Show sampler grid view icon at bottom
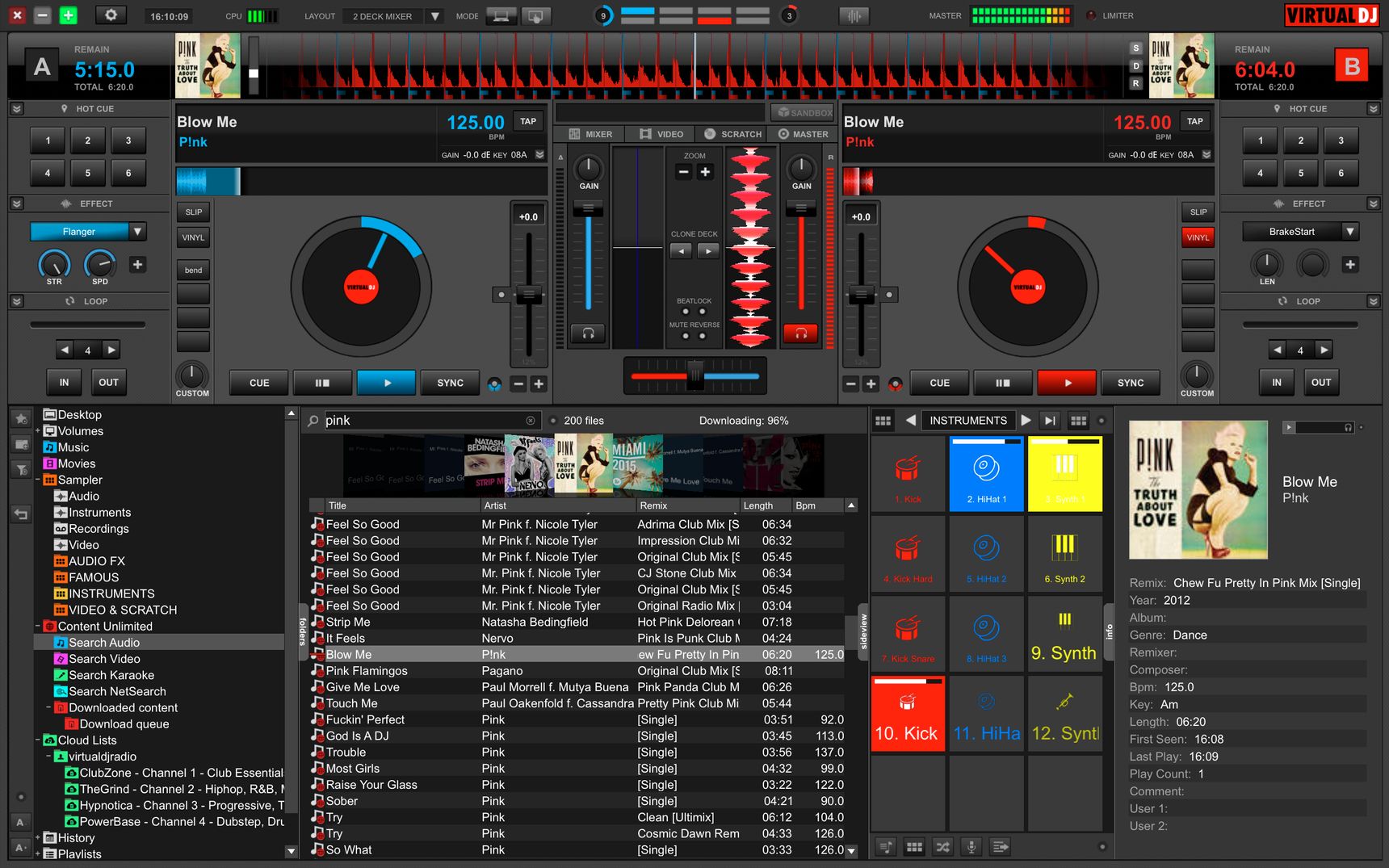This screenshot has width=1389, height=868. (x=914, y=846)
